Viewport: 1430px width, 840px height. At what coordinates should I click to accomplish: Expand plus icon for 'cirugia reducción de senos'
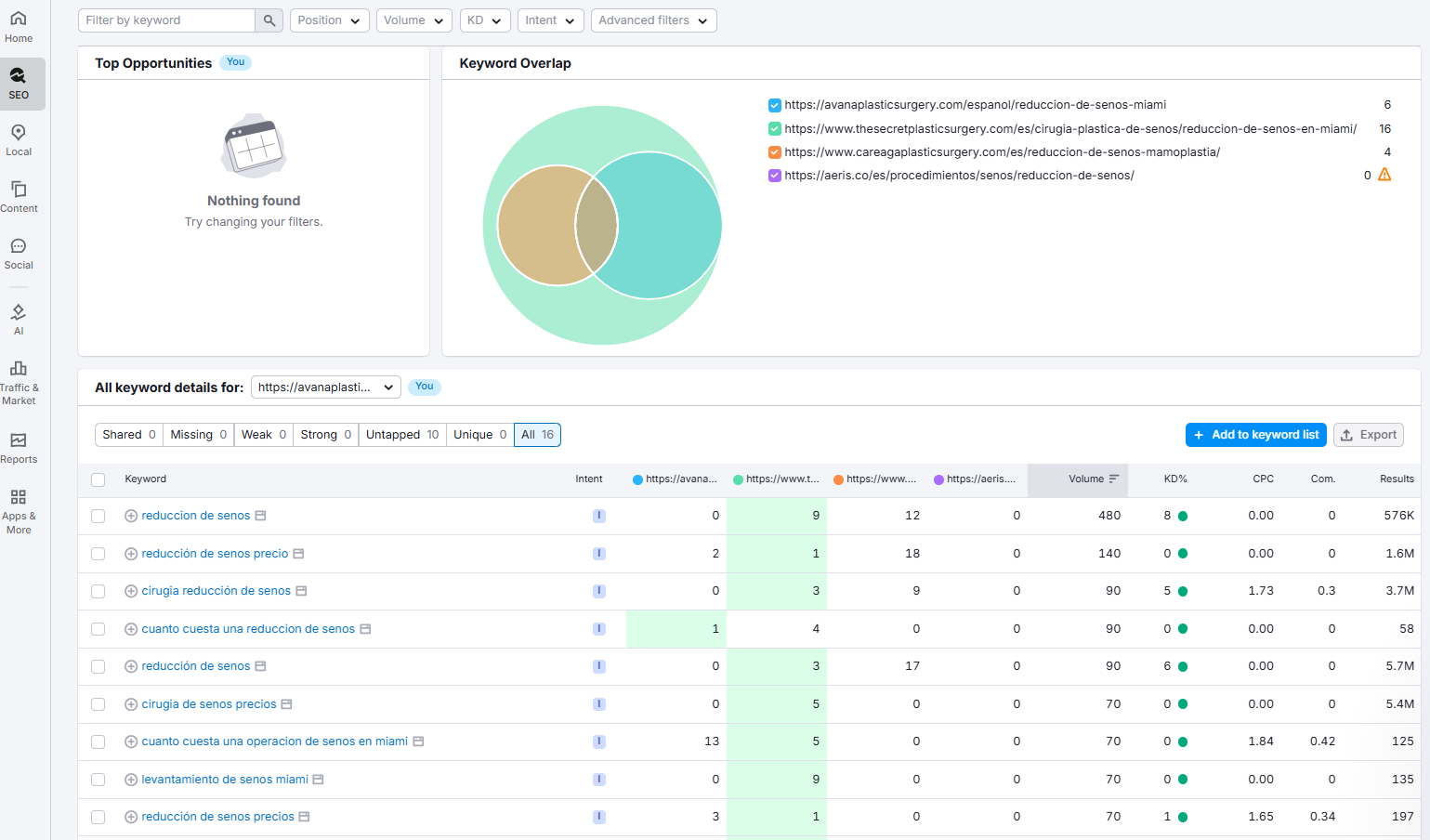pos(131,591)
